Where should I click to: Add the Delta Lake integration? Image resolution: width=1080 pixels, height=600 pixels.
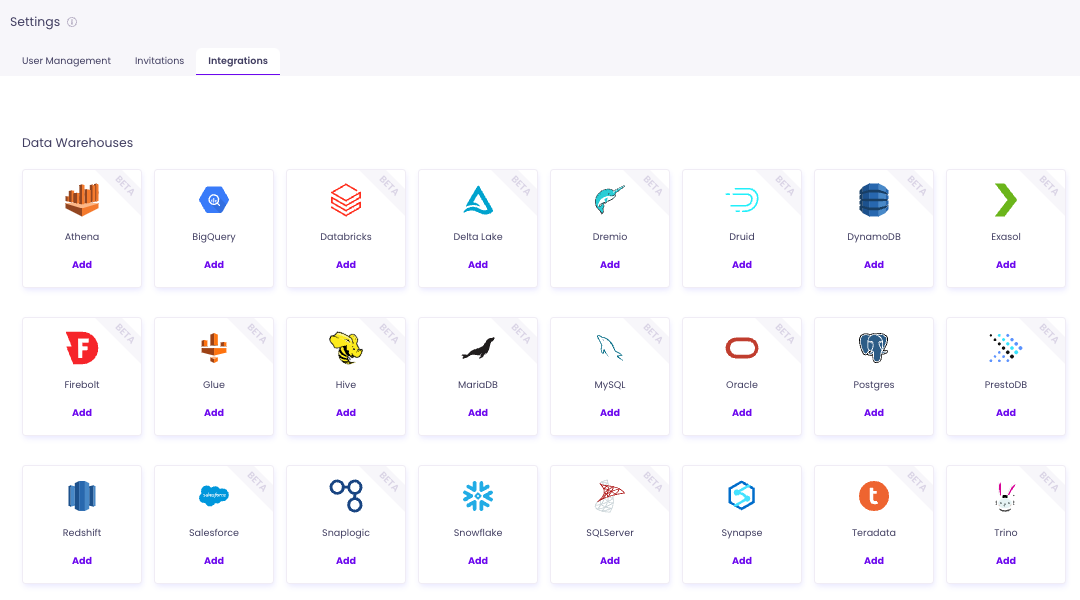tap(478, 265)
